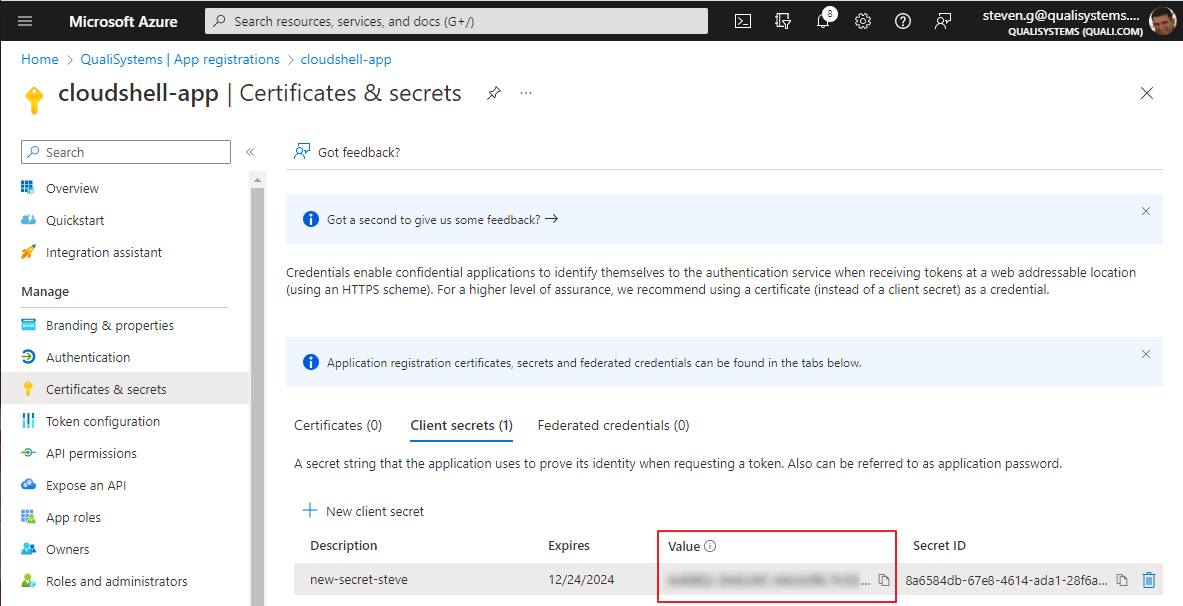This screenshot has width=1183, height=606.
Task: Delete the new-secret-steve client secret
Action: pos(1149,580)
